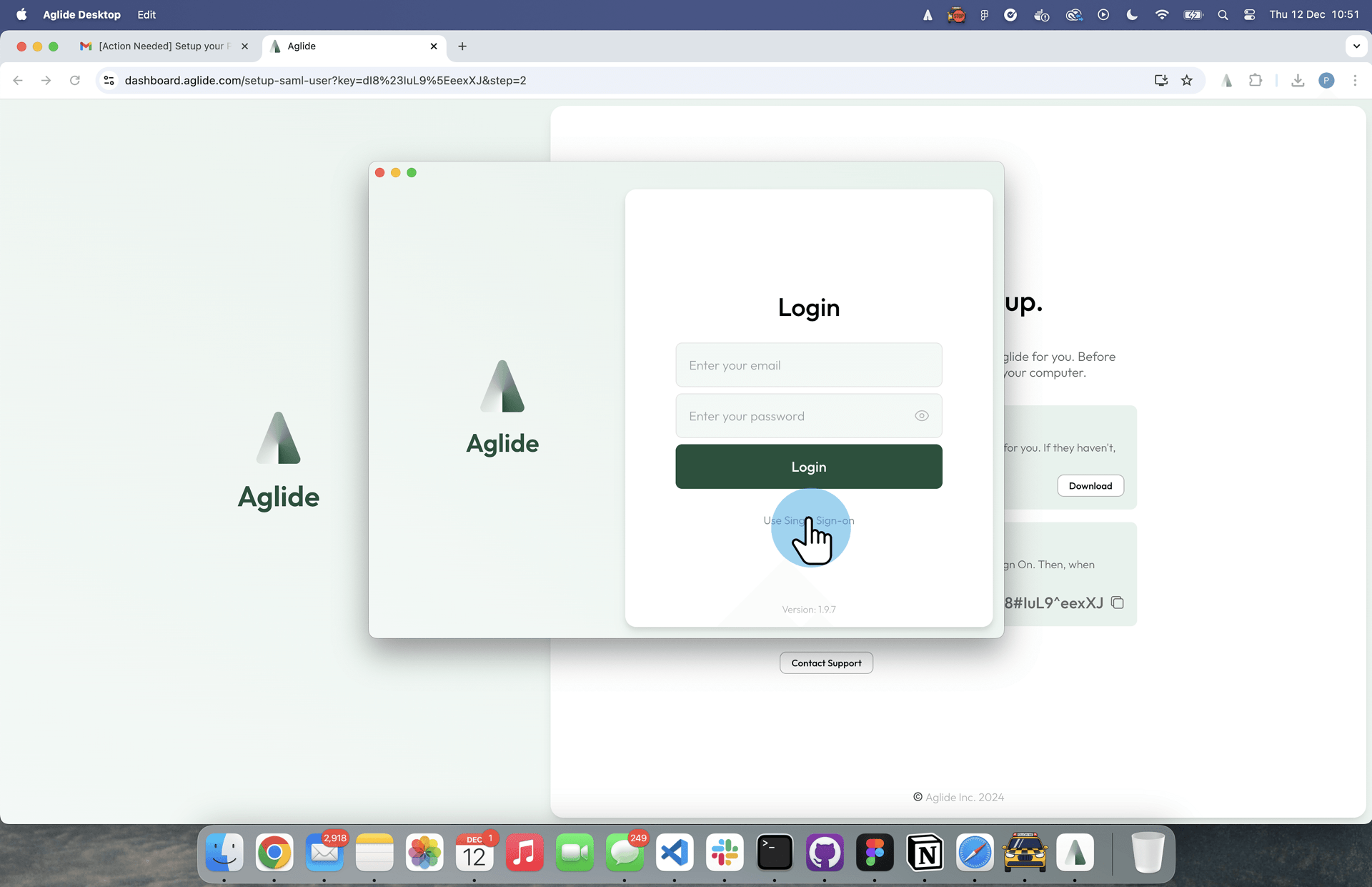This screenshot has height=887, width=1372.
Task: Open Chrome's three-dot menu
Action: pos(1355,80)
